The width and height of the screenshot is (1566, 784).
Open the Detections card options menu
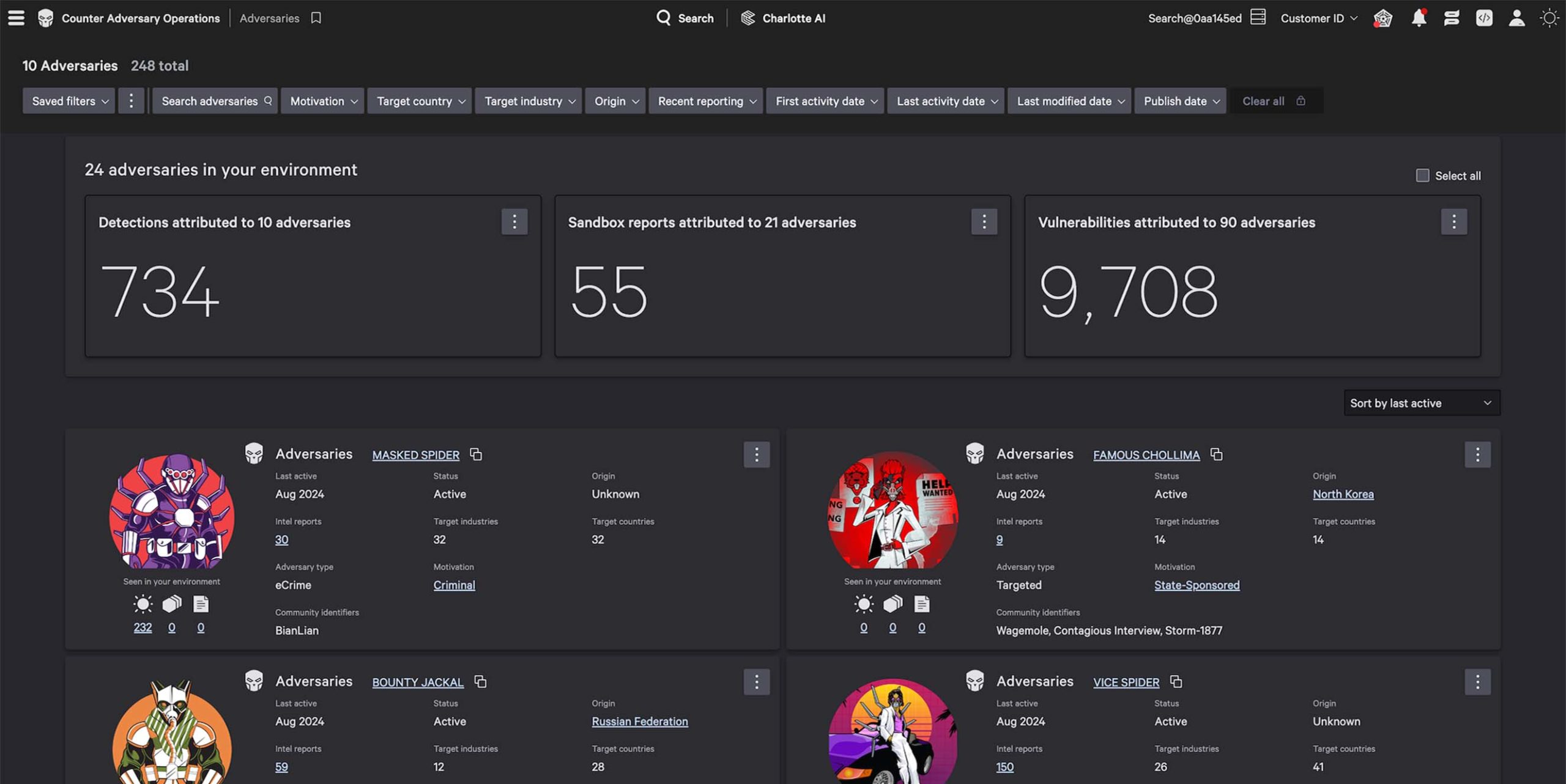pyautogui.click(x=514, y=221)
